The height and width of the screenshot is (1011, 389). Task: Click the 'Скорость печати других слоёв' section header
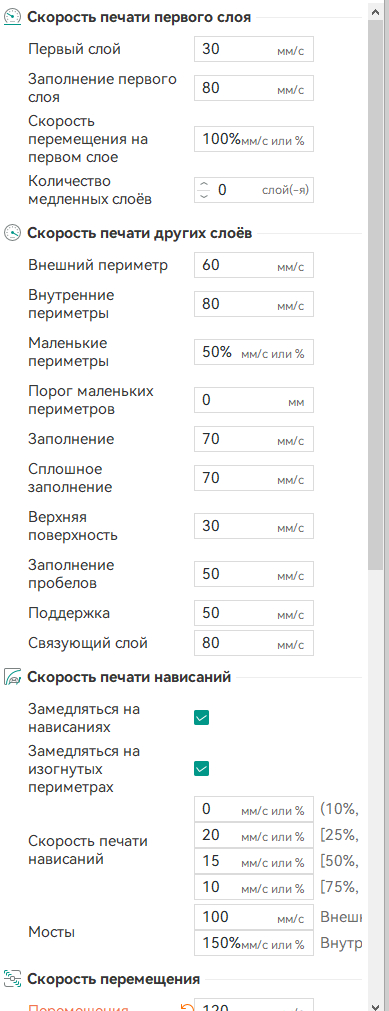tap(139, 233)
